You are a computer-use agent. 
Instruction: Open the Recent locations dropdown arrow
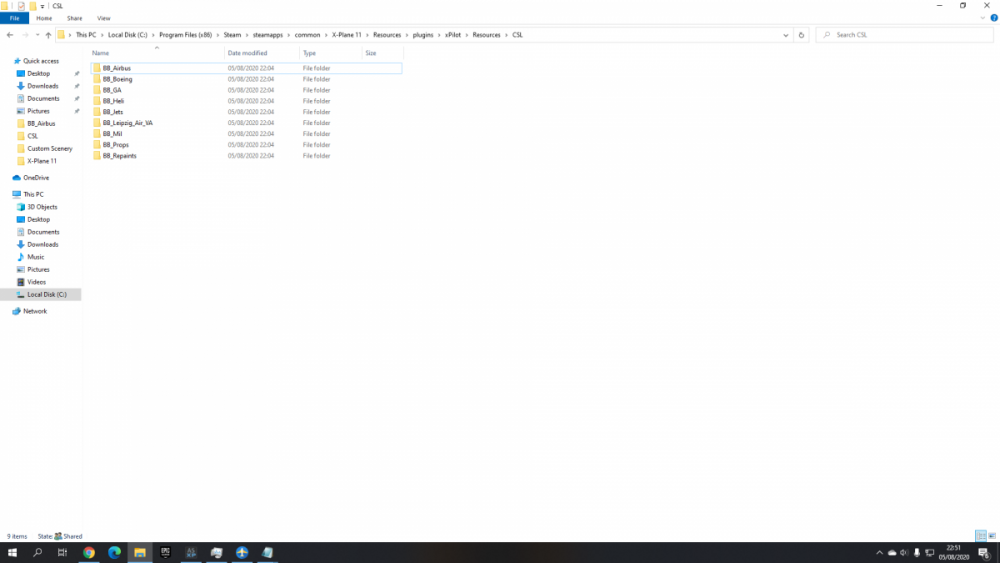coord(36,35)
